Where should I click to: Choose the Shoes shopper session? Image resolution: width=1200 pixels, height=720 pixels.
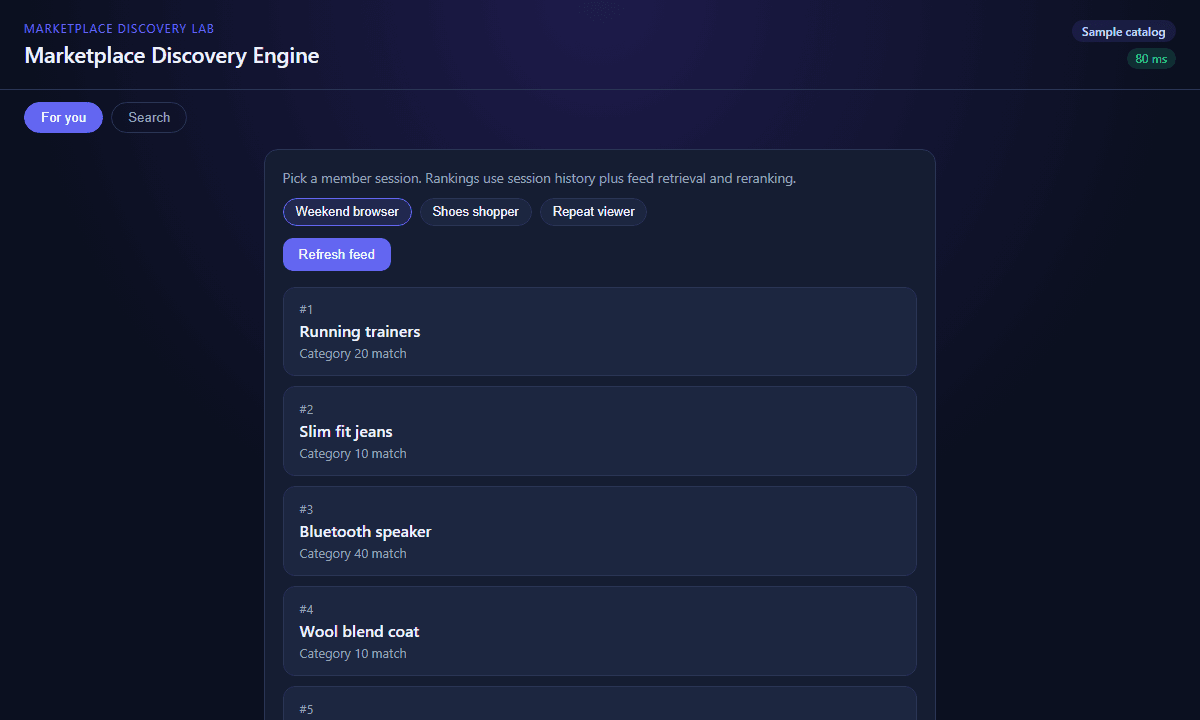[x=476, y=212]
